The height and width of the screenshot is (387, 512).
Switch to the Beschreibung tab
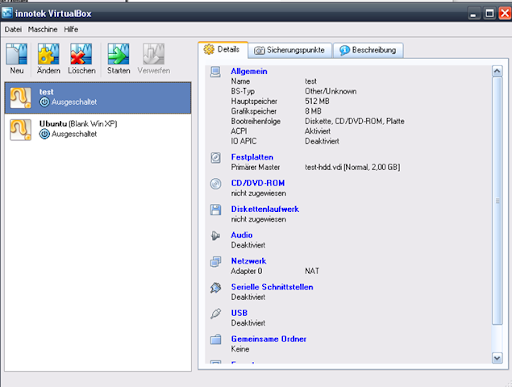click(x=368, y=50)
